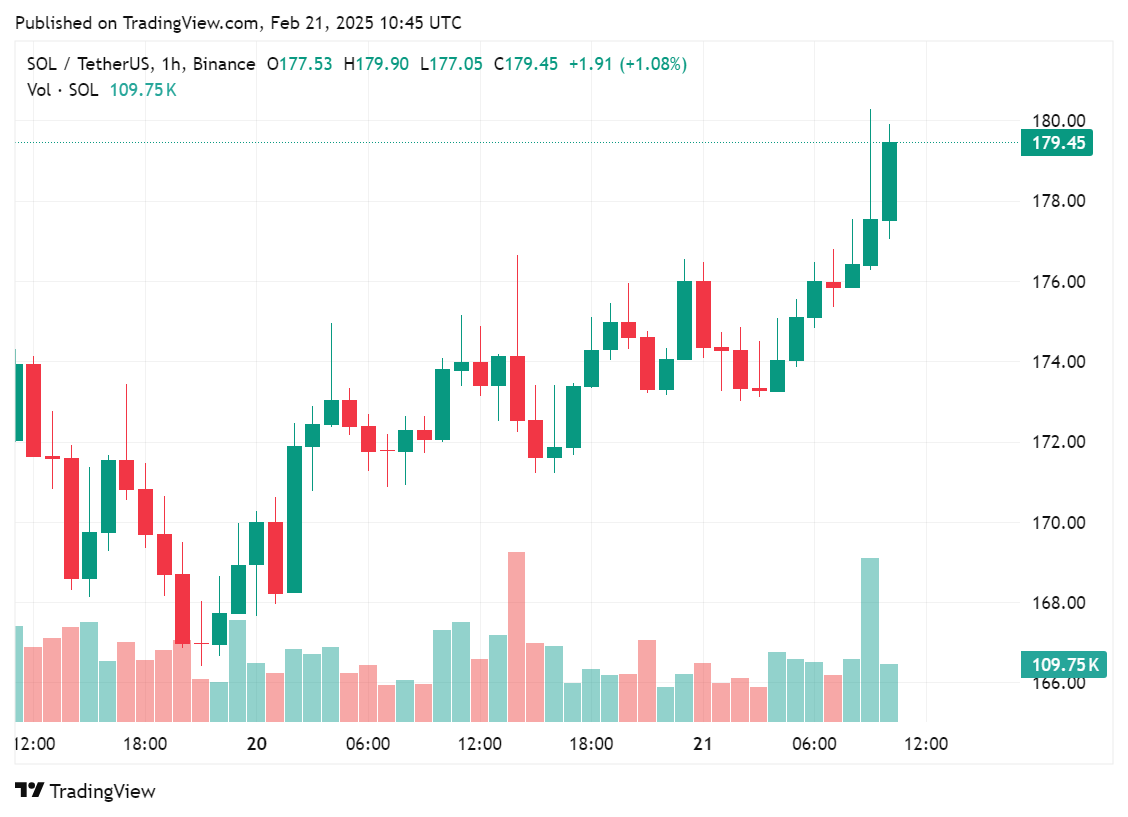This screenshot has width=1128, height=817.
Task: Click the 166.00 price axis label
Action: pyautogui.click(x=1058, y=683)
